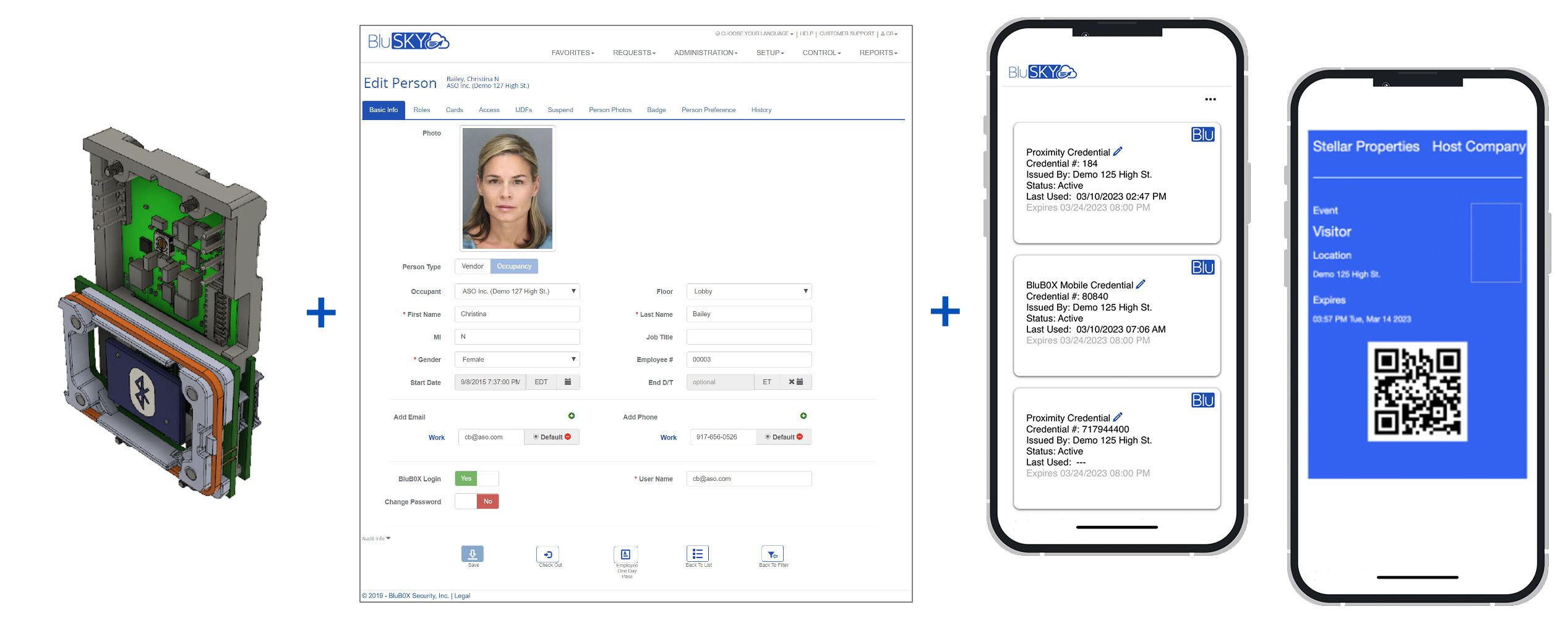
Task: Click the Employee One Day Pass icon
Action: click(625, 554)
